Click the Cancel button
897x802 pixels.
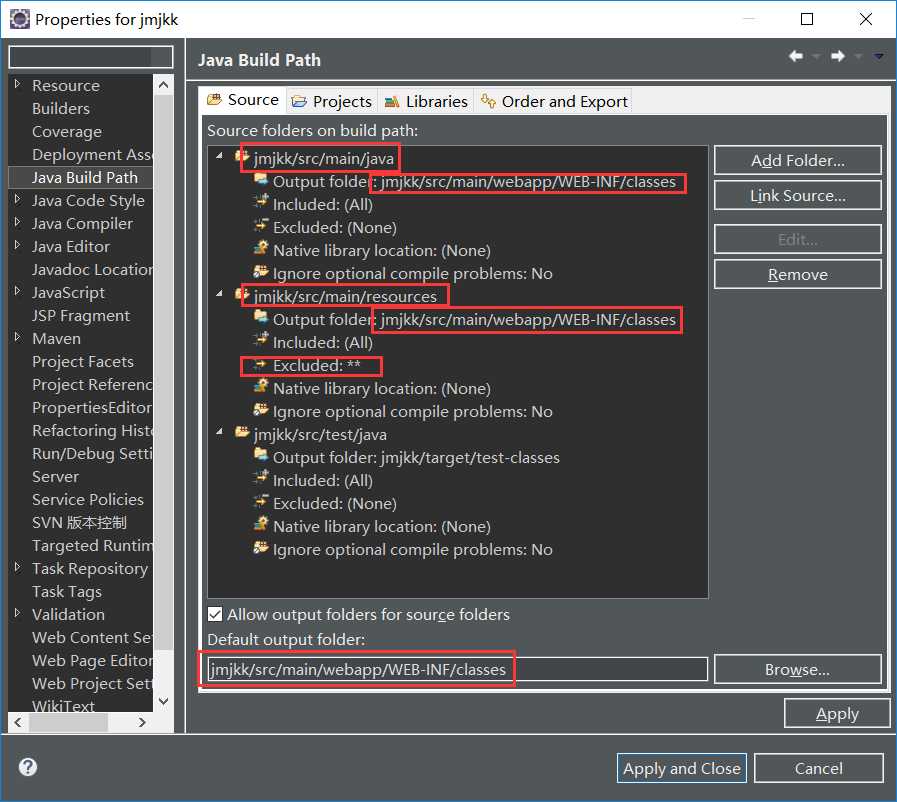[x=819, y=768]
